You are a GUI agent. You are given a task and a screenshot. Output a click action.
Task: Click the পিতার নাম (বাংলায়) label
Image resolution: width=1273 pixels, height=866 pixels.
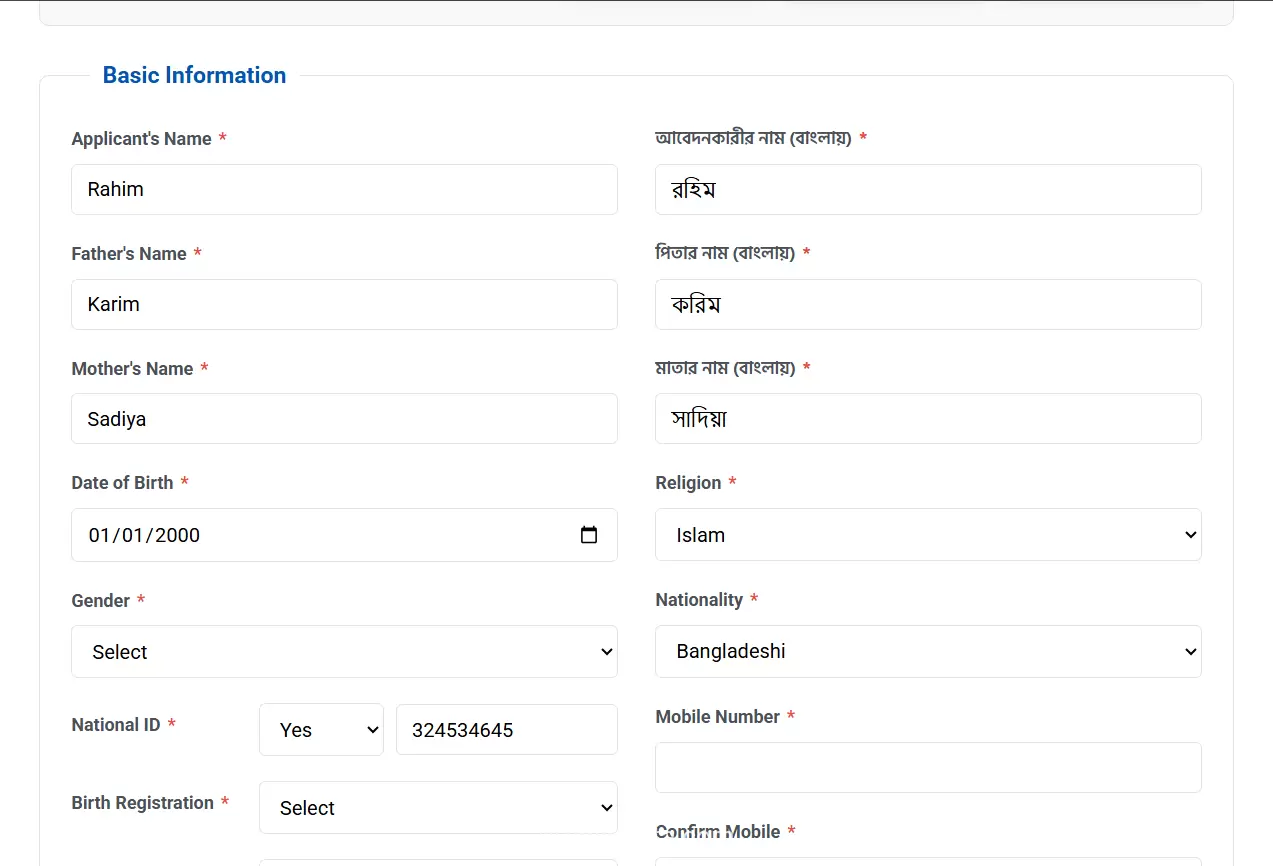coord(725,253)
